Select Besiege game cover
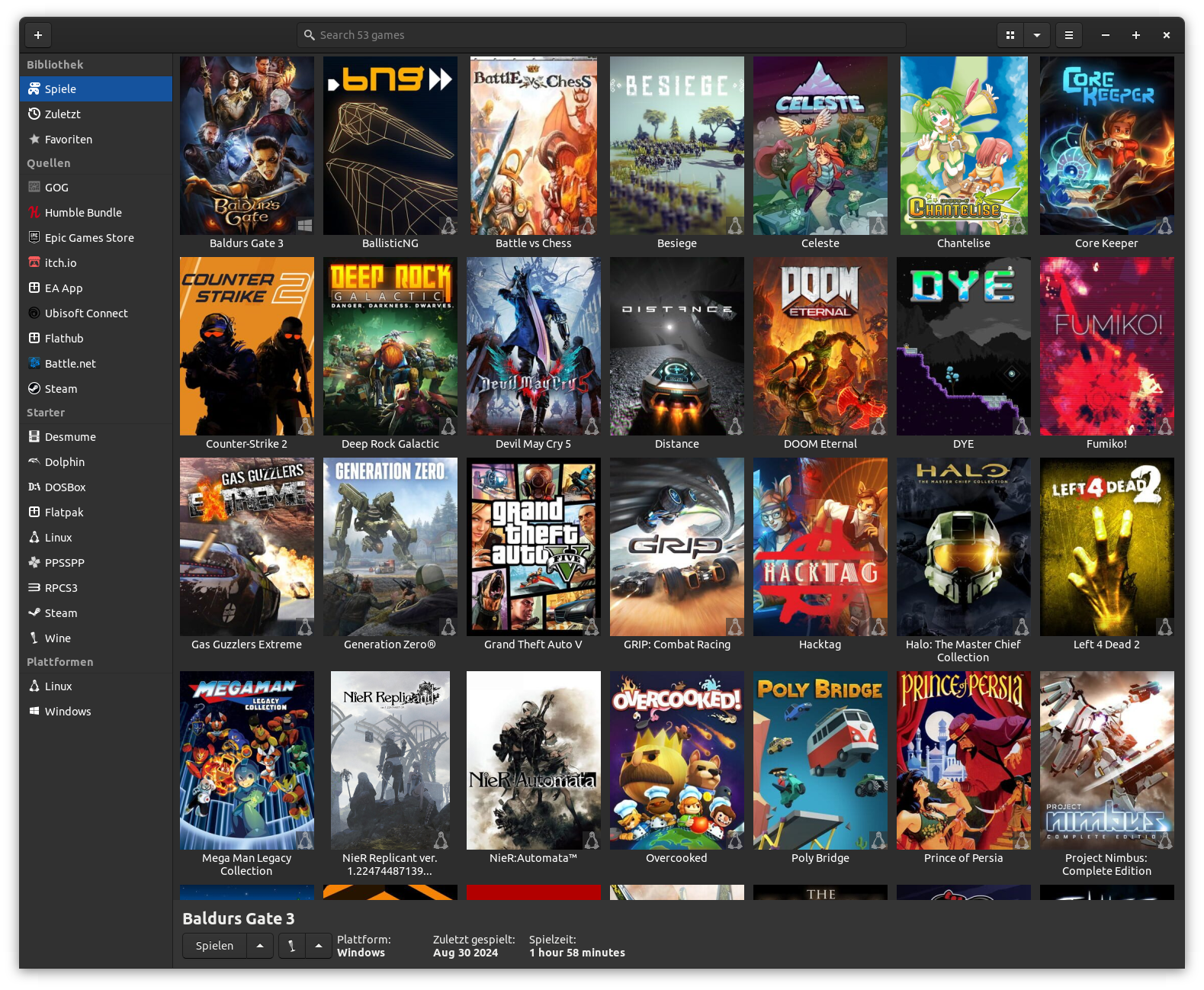Image resolution: width=1204 pixels, height=990 pixels. (x=677, y=146)
